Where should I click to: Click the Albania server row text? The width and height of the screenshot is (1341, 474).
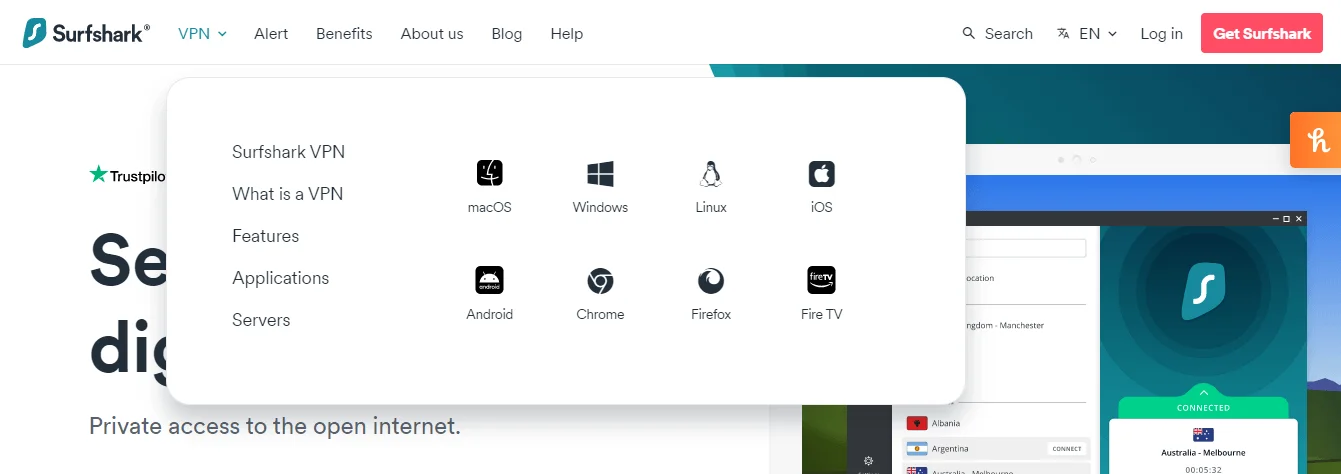[x=948, y=424]
